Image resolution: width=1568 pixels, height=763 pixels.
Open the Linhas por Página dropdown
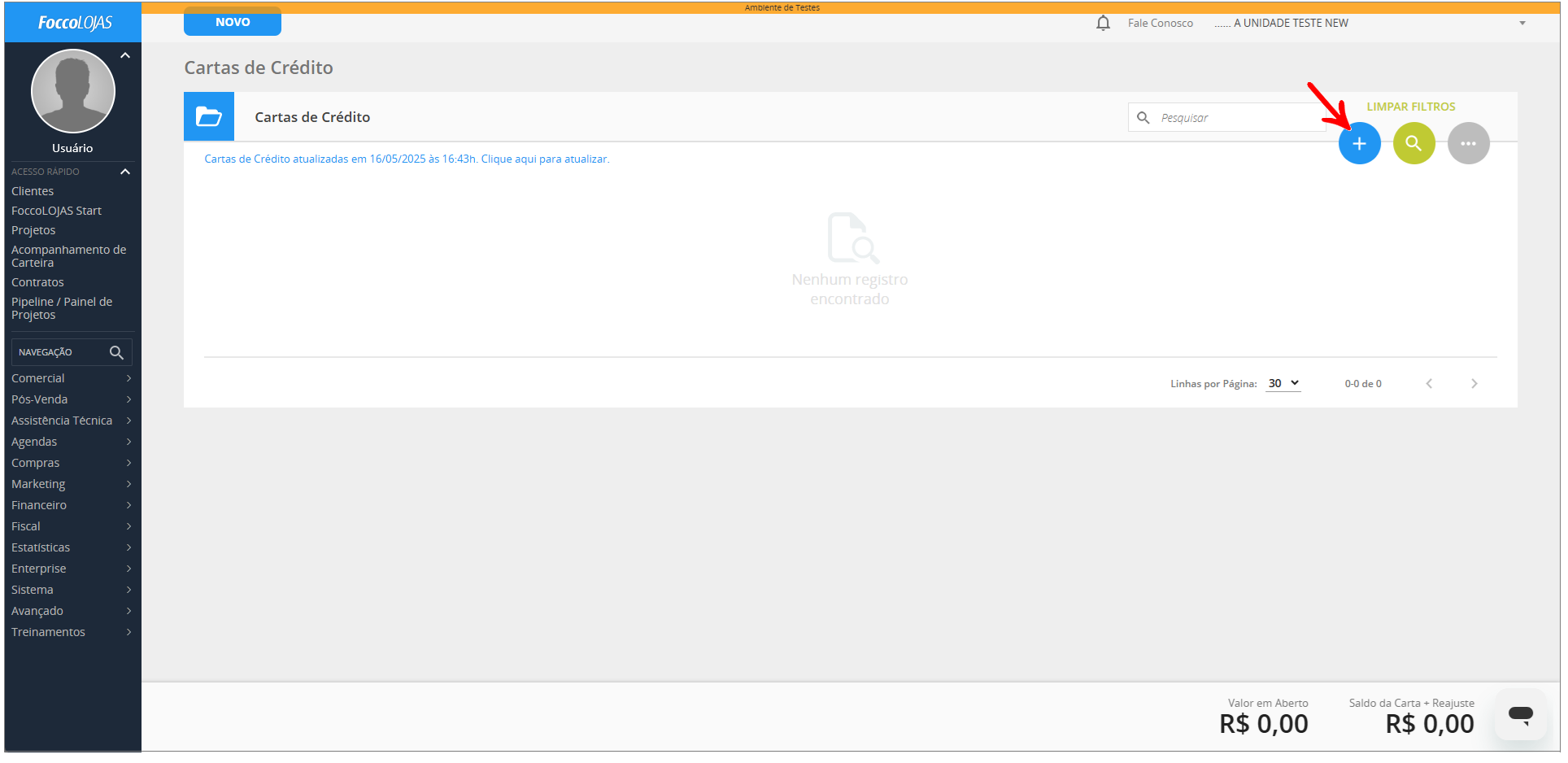1283,383
